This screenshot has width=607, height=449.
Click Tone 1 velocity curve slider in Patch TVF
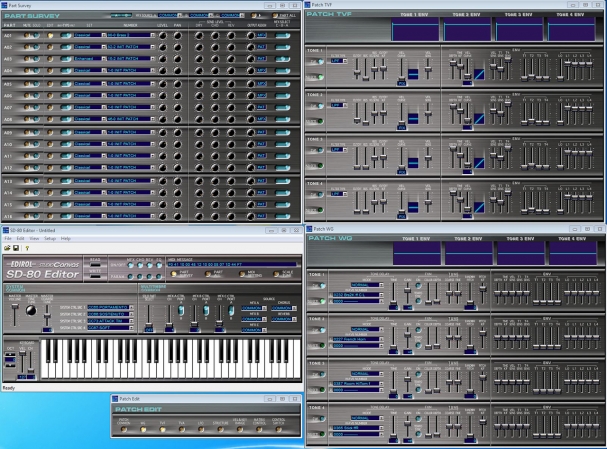[x=401, y=70]
